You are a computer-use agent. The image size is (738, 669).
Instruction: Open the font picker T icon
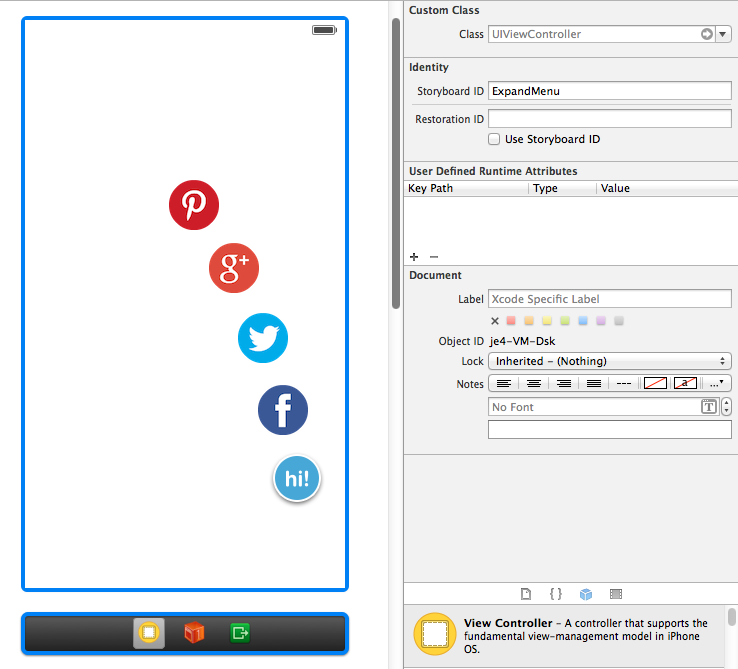(708, 406)
